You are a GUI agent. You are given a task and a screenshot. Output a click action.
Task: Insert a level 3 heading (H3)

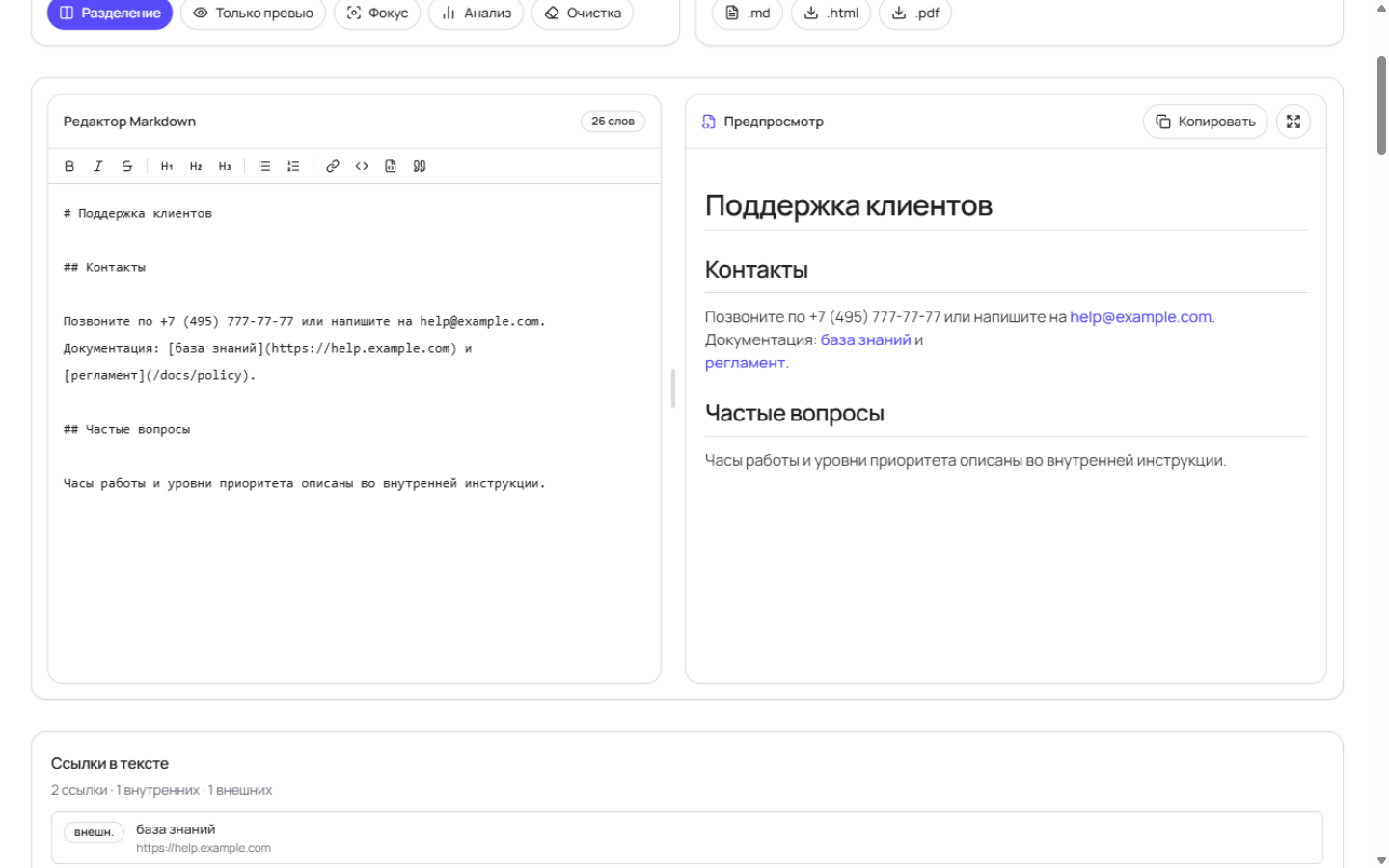(x=225, y=166)
